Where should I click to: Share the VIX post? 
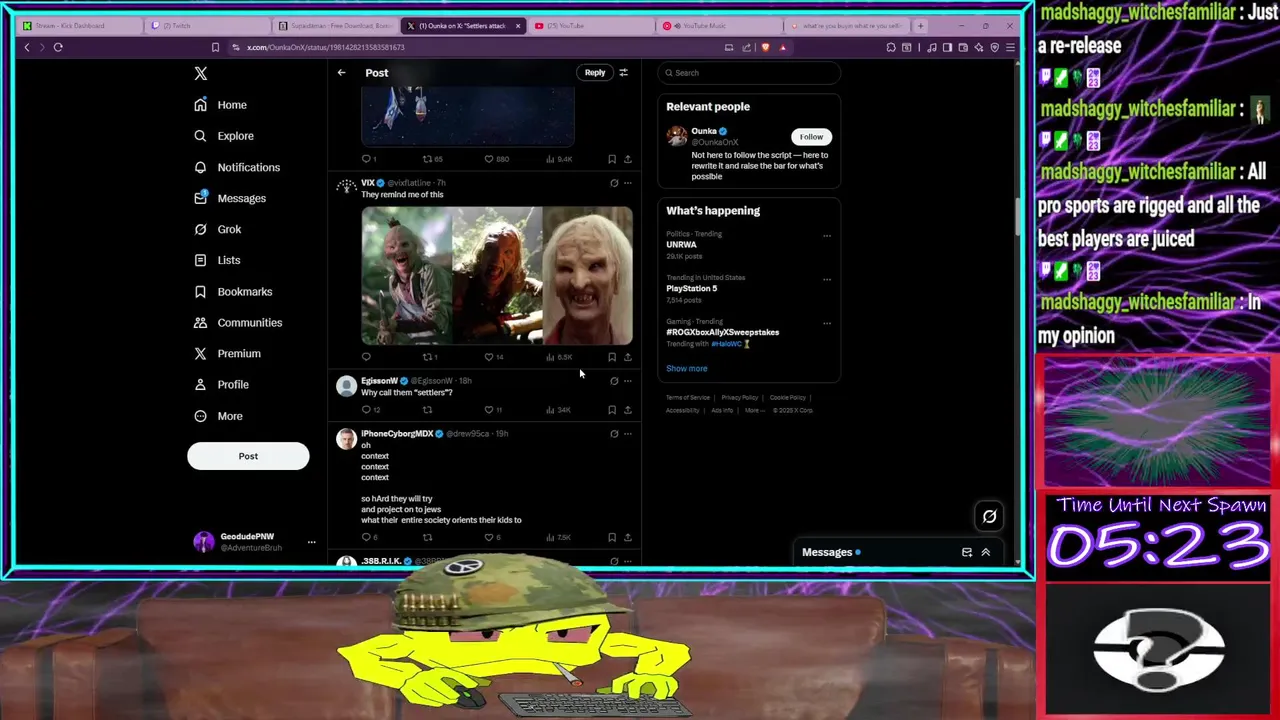[628, 357]
